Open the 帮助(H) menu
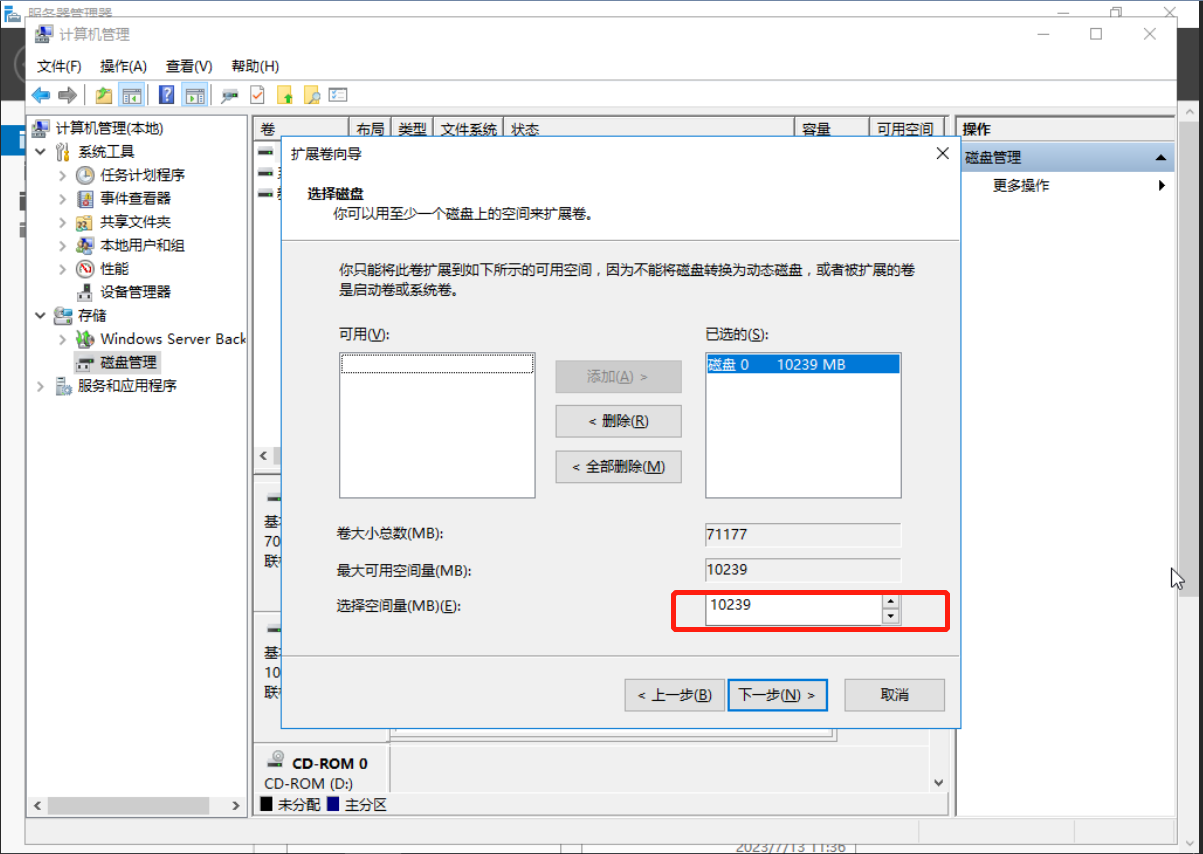The height and width of the screenshot is (854, 1203). coord(255,66)
